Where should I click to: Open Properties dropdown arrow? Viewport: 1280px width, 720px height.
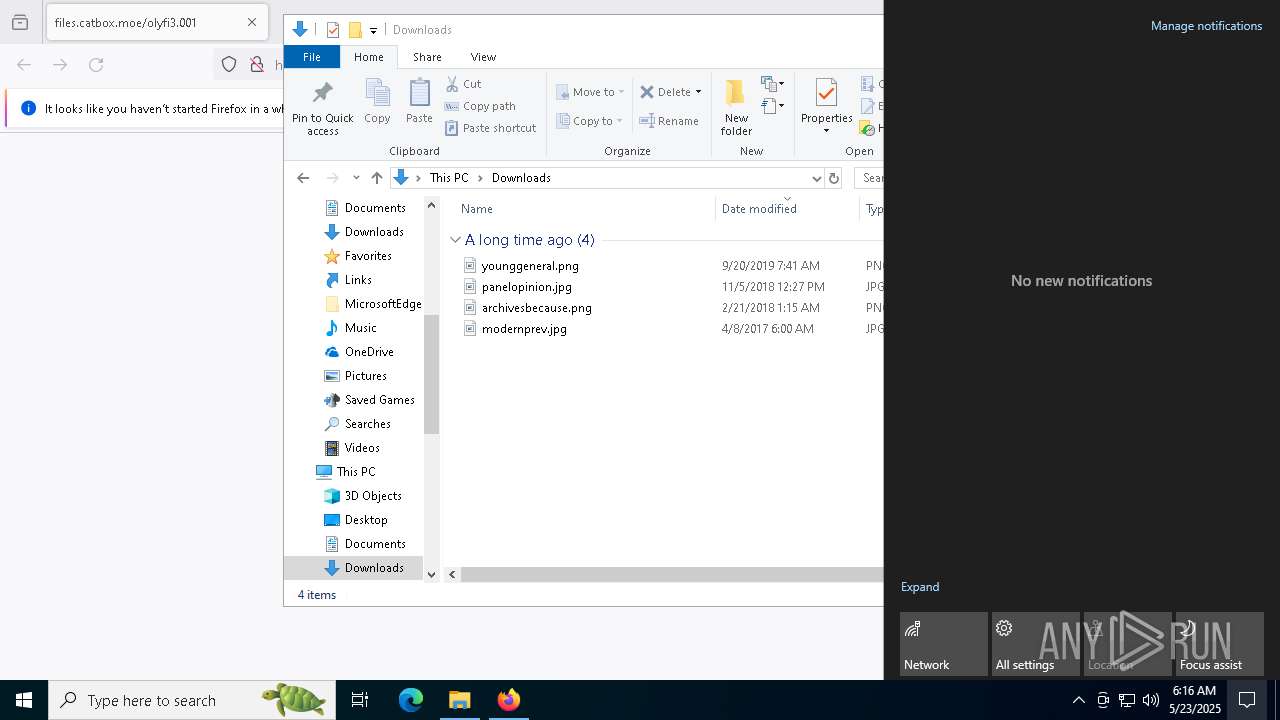tap(826, 131)
